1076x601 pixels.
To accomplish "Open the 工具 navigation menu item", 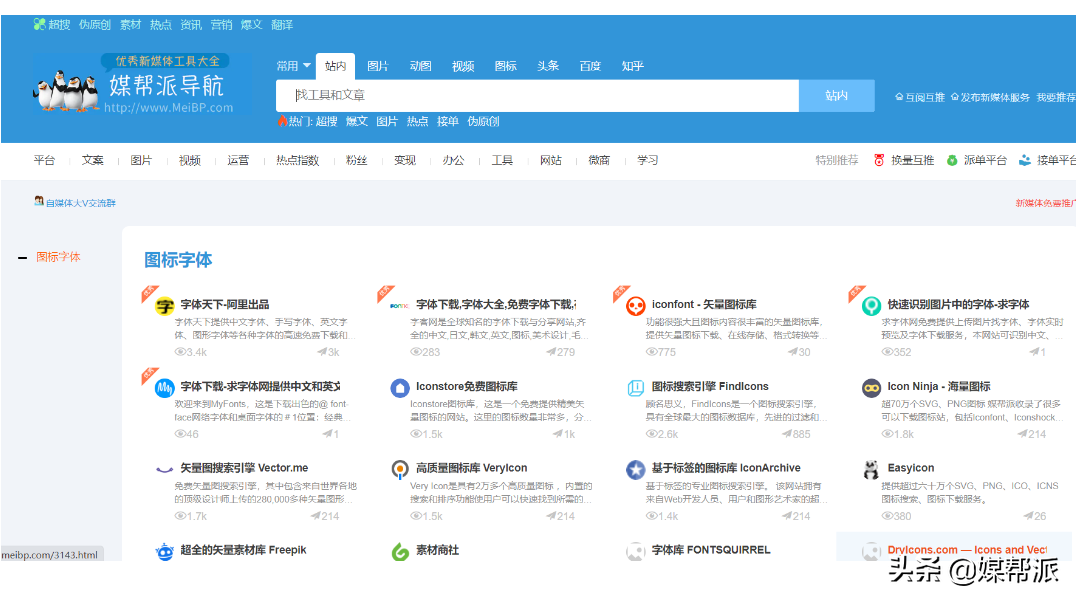I will click(502, 160).
